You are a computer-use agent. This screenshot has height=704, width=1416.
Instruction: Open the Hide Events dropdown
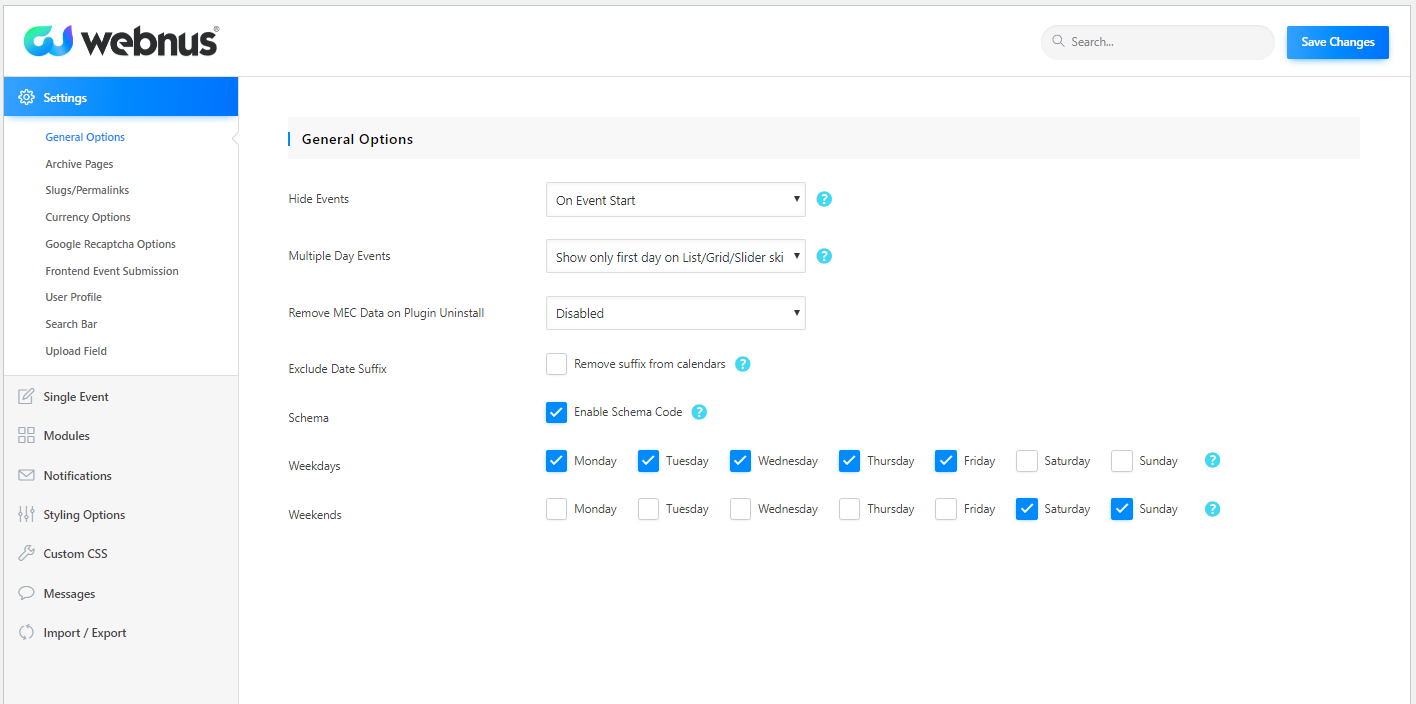tap(676, 200)
